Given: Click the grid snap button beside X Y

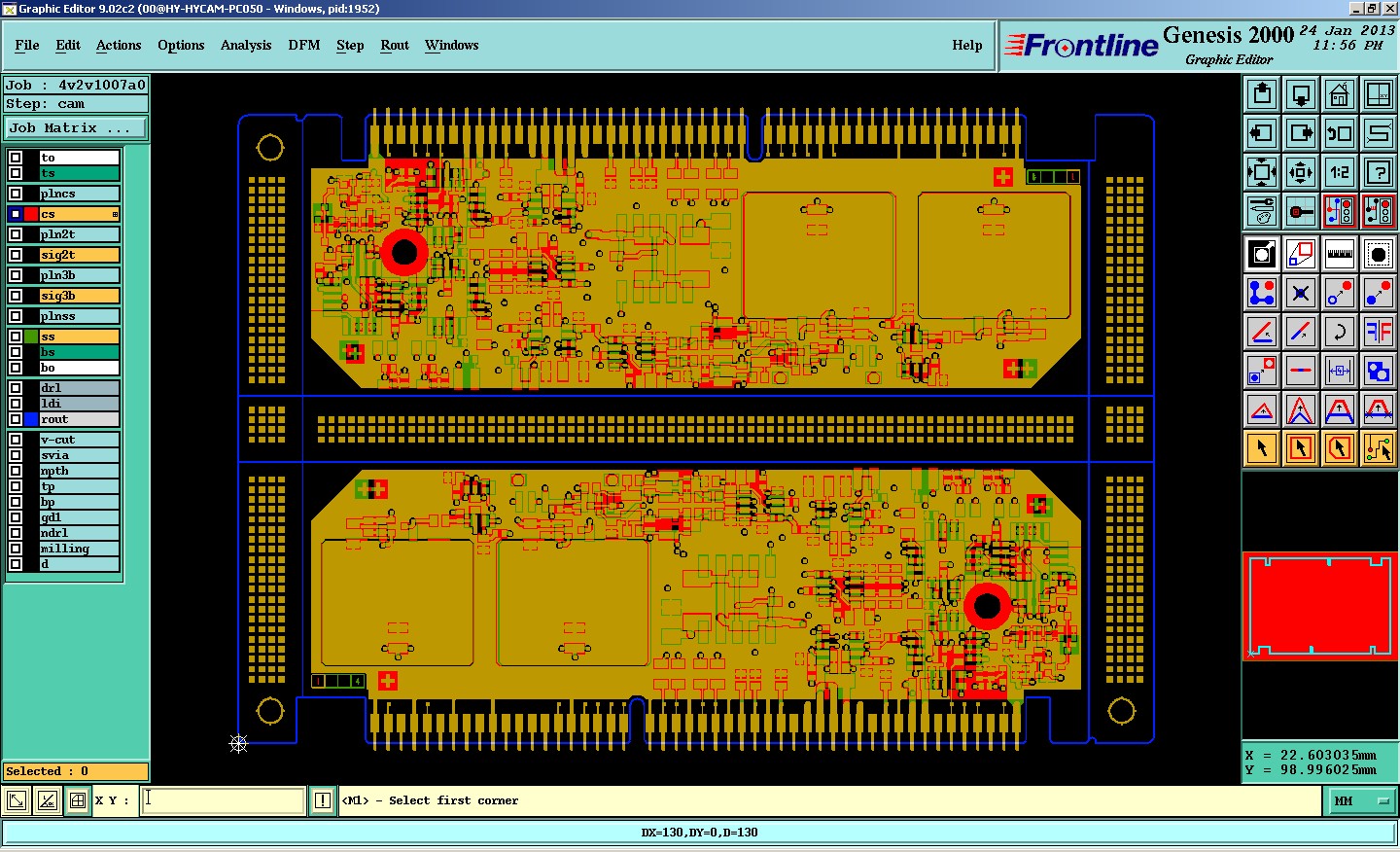Looking at the screenshot, I should (78, 800).
